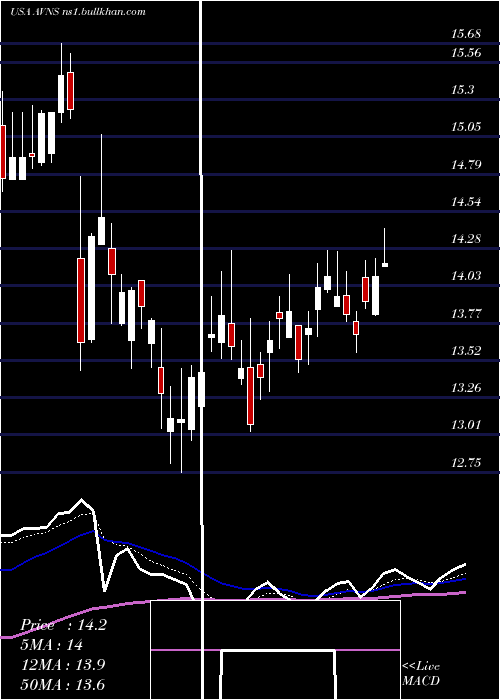Viewport: 500px width, 700px height.
Task: Click the 14.54 price level label
Action: tap(466, 202)
